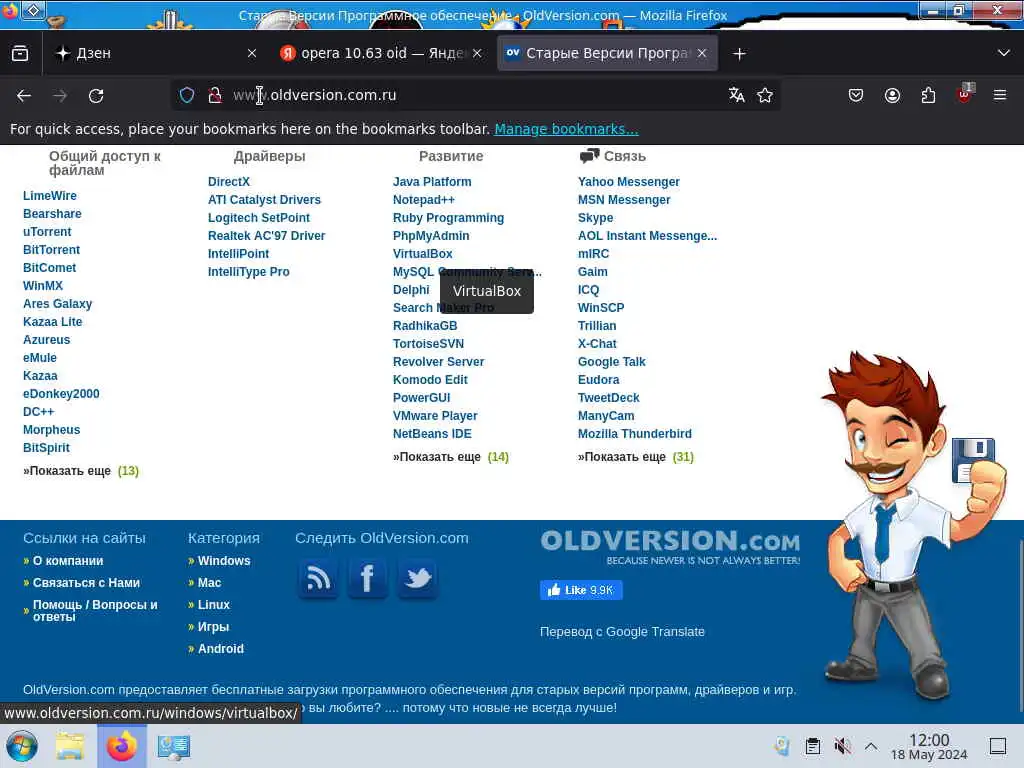Open file manager from the taskbar

pyautogui.click(x=70, y=746)
